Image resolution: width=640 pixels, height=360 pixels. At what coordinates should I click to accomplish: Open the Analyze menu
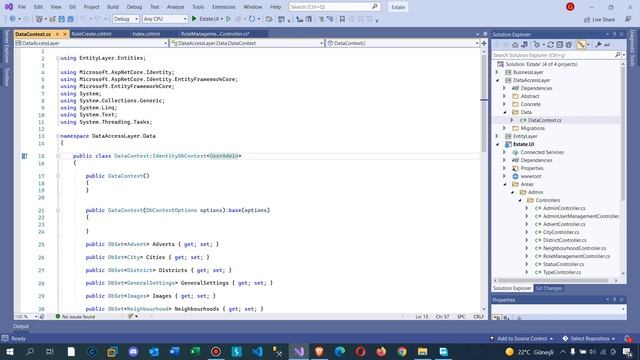click(x=175, y=7)
